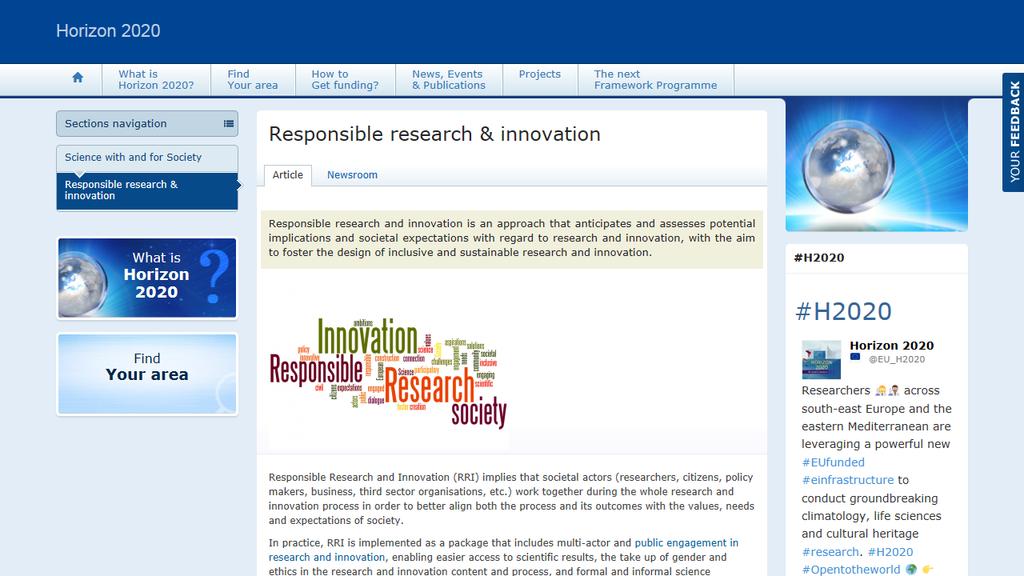Image resolution: width=1024 pixels, height=576 pixels.
Task: Select 'Science with and for Society' section
Action: click(147, 158)
